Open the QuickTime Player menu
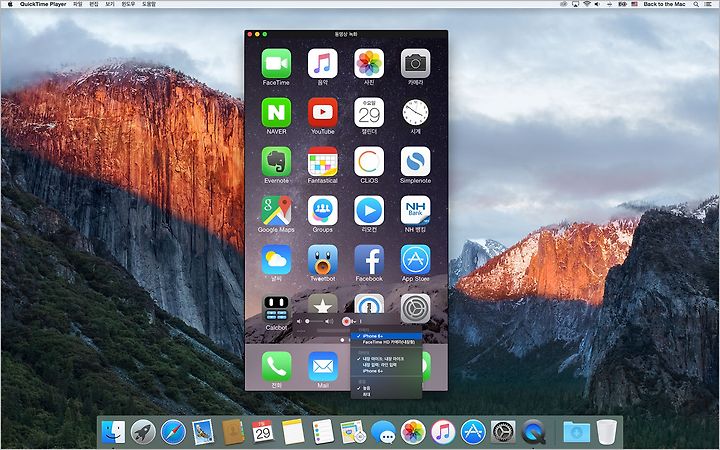720x450 pixels. (43, 4)
